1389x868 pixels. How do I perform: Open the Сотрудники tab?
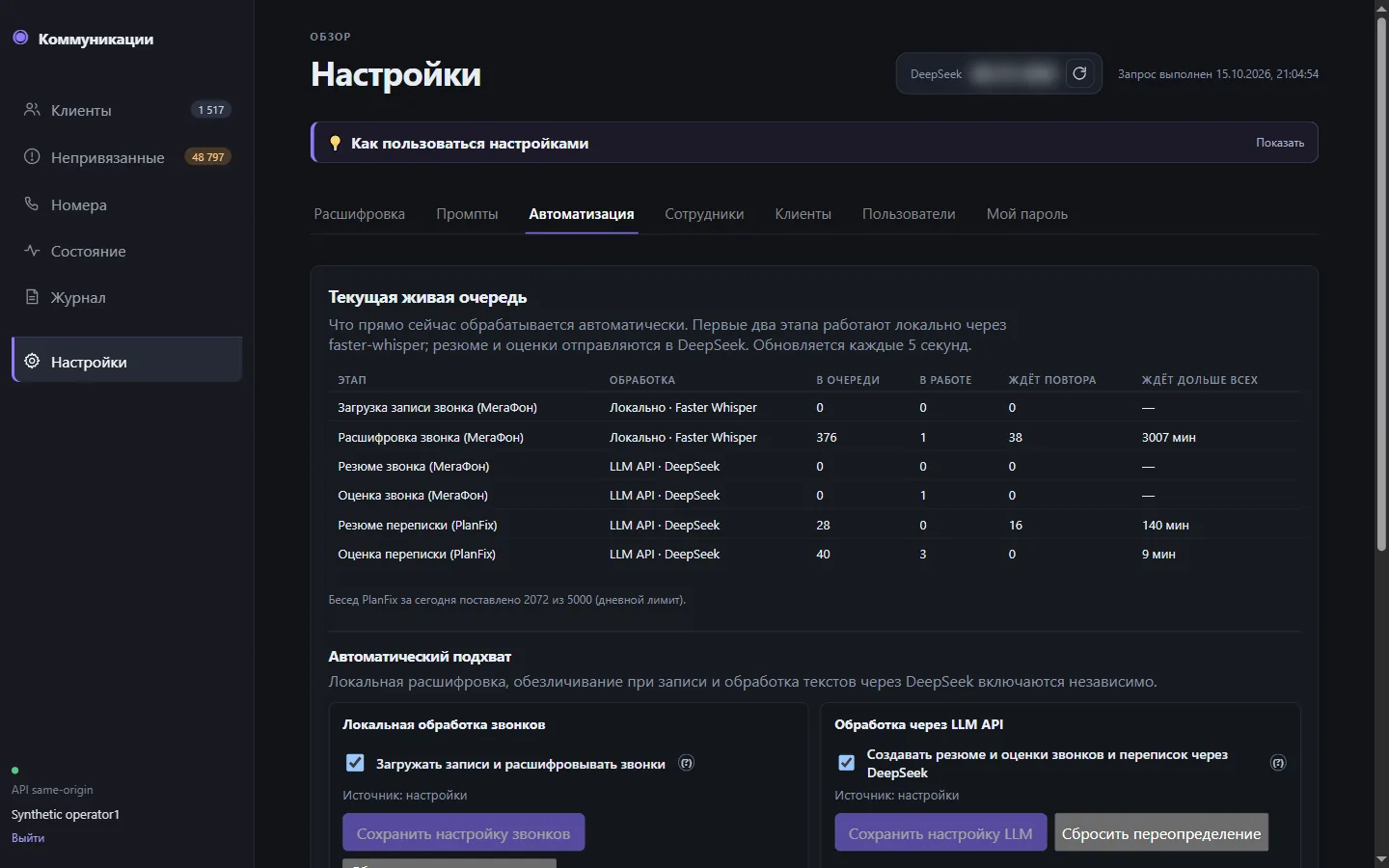point(704,214)
